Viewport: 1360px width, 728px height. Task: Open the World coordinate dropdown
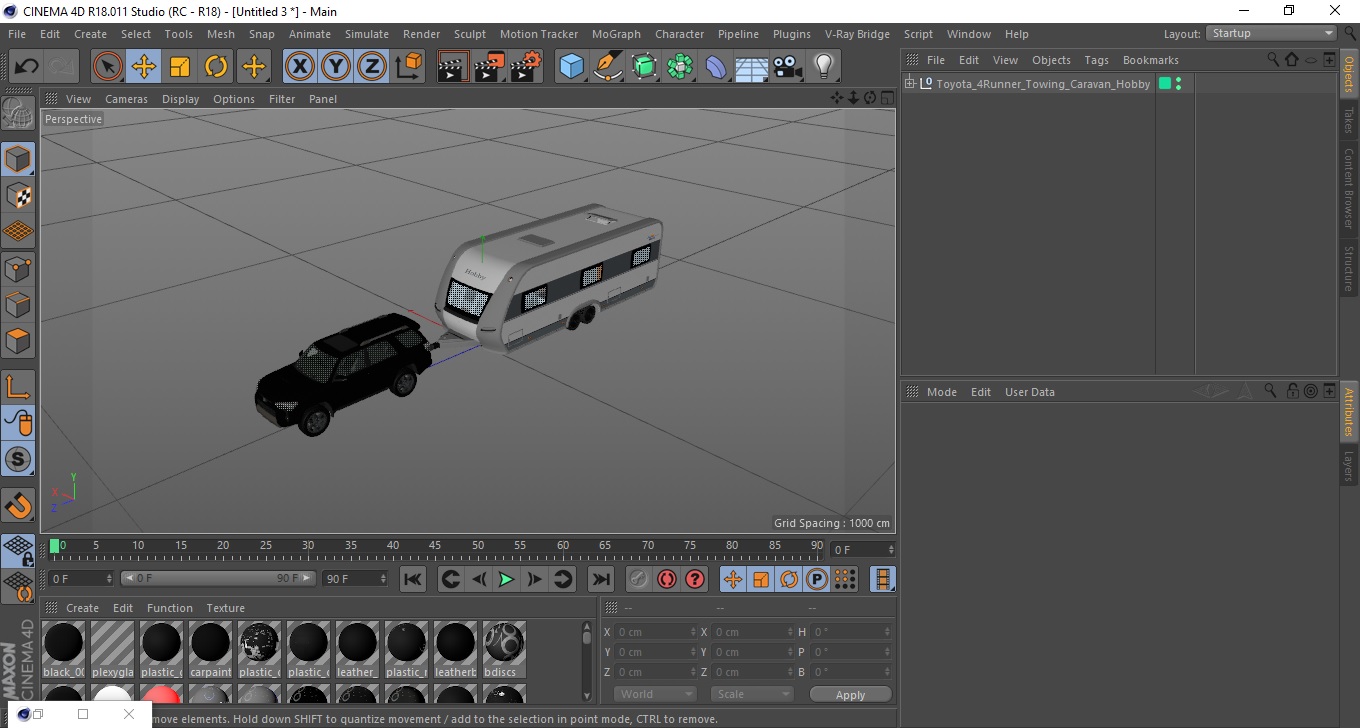point(655,694)
